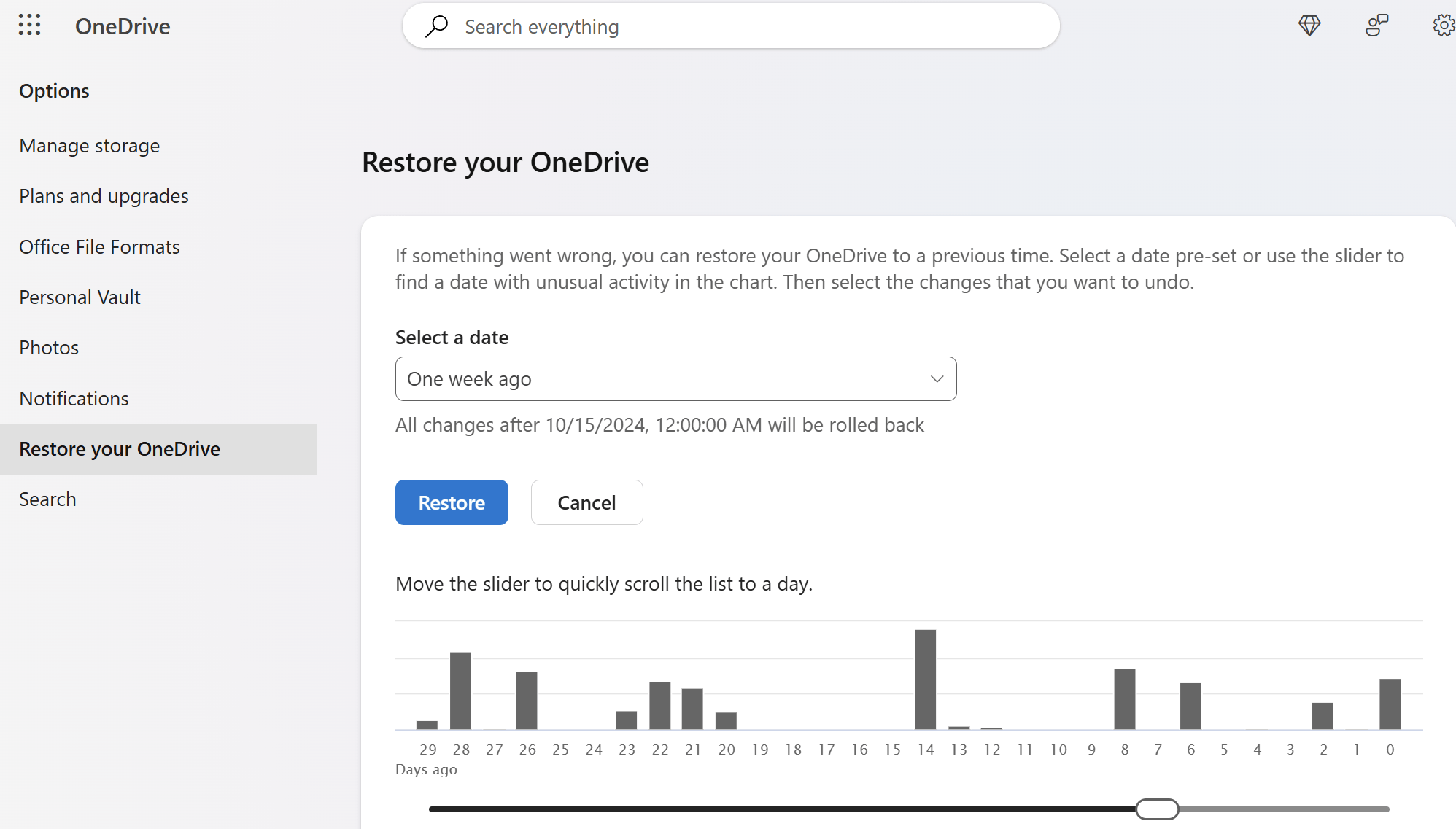This screenshot has height=829, width=1456.
Task: Click the premium diamond icon
Action: pyautogui.click(x=1309, y=26)
